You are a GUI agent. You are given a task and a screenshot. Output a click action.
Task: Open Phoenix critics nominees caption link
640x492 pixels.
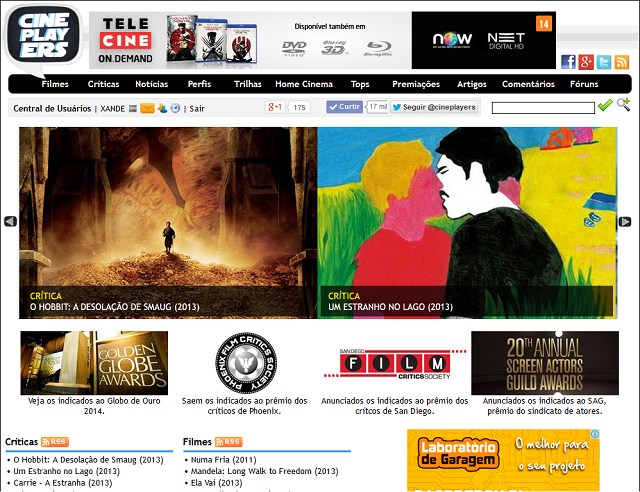244,406
